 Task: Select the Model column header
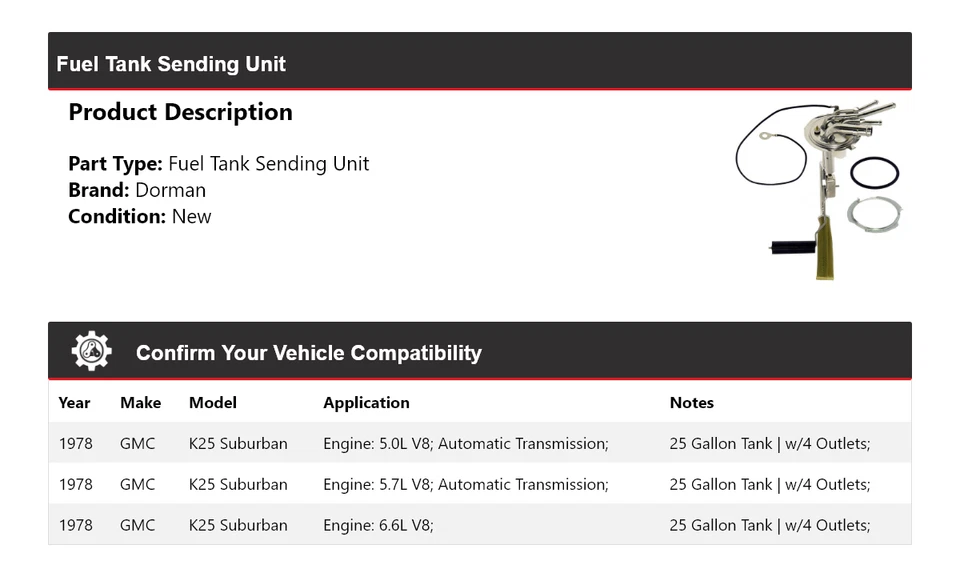pyautogui.click(x=213, y=403)
